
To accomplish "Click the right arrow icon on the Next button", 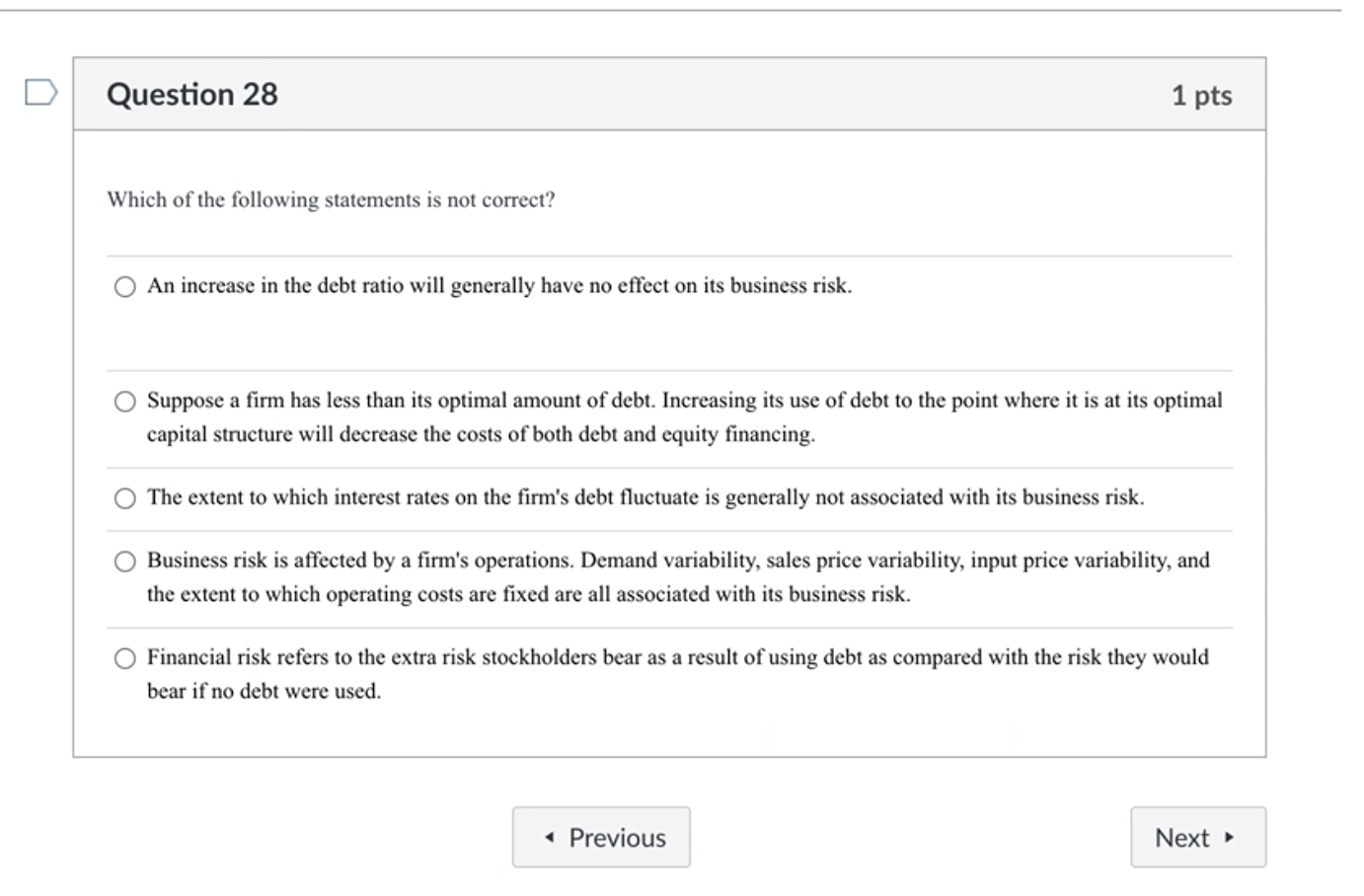I will pos(1229,837).
